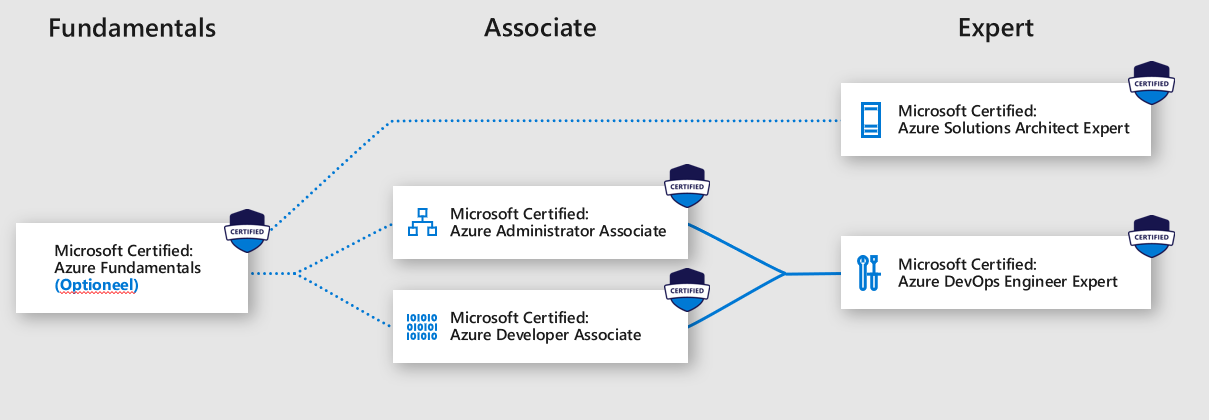Click the Azure Solutions Architect Expert server icon
The height and width of the screenshot is (420, 1209).
(x=870, y=120)
